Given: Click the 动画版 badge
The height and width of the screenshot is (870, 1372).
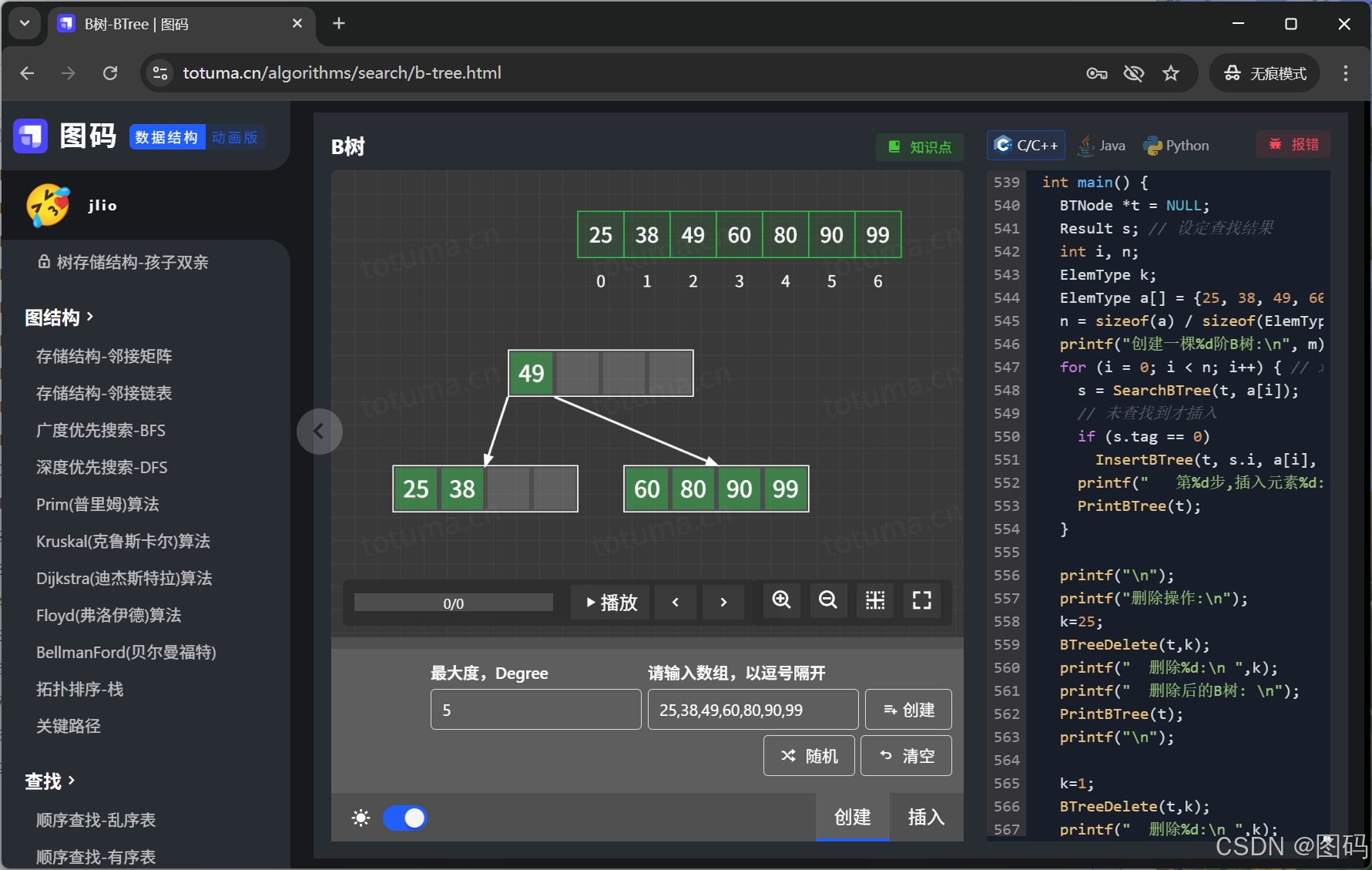Looking at the screenshot, I should pos(235,137).
